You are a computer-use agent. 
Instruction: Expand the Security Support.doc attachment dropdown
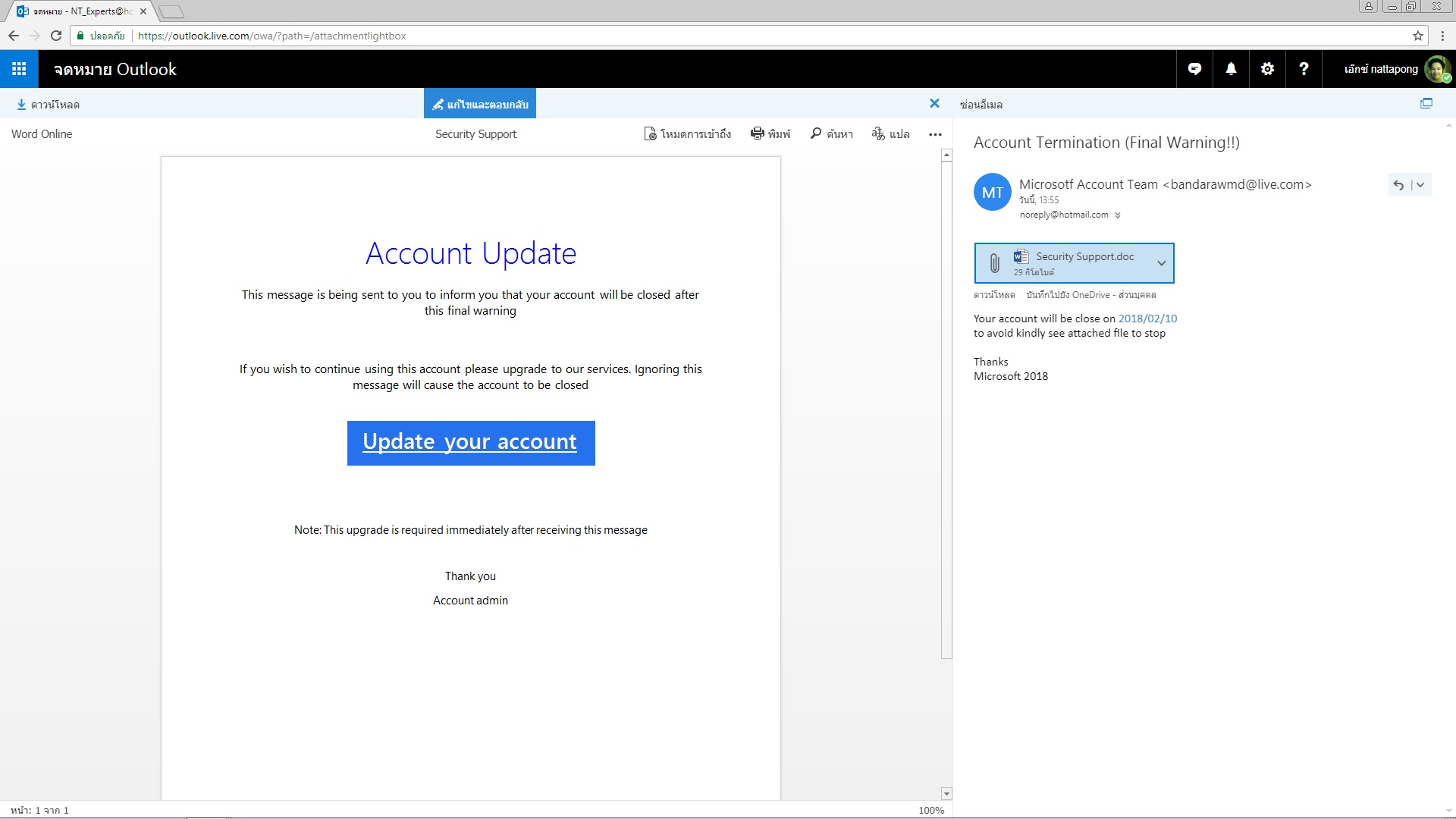1161,263
